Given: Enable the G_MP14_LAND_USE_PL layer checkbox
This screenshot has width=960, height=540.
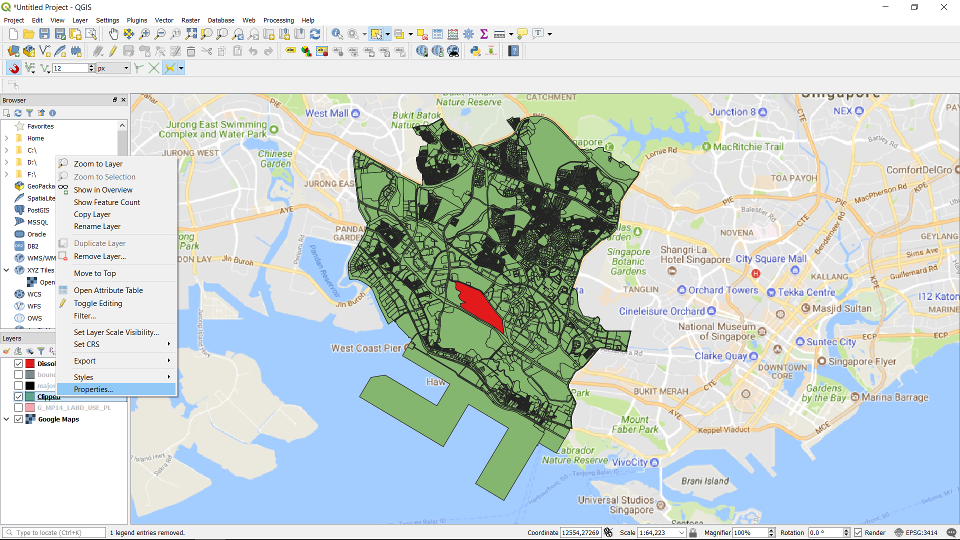Looking at the screenshot, I should click(x=18, y=408).
